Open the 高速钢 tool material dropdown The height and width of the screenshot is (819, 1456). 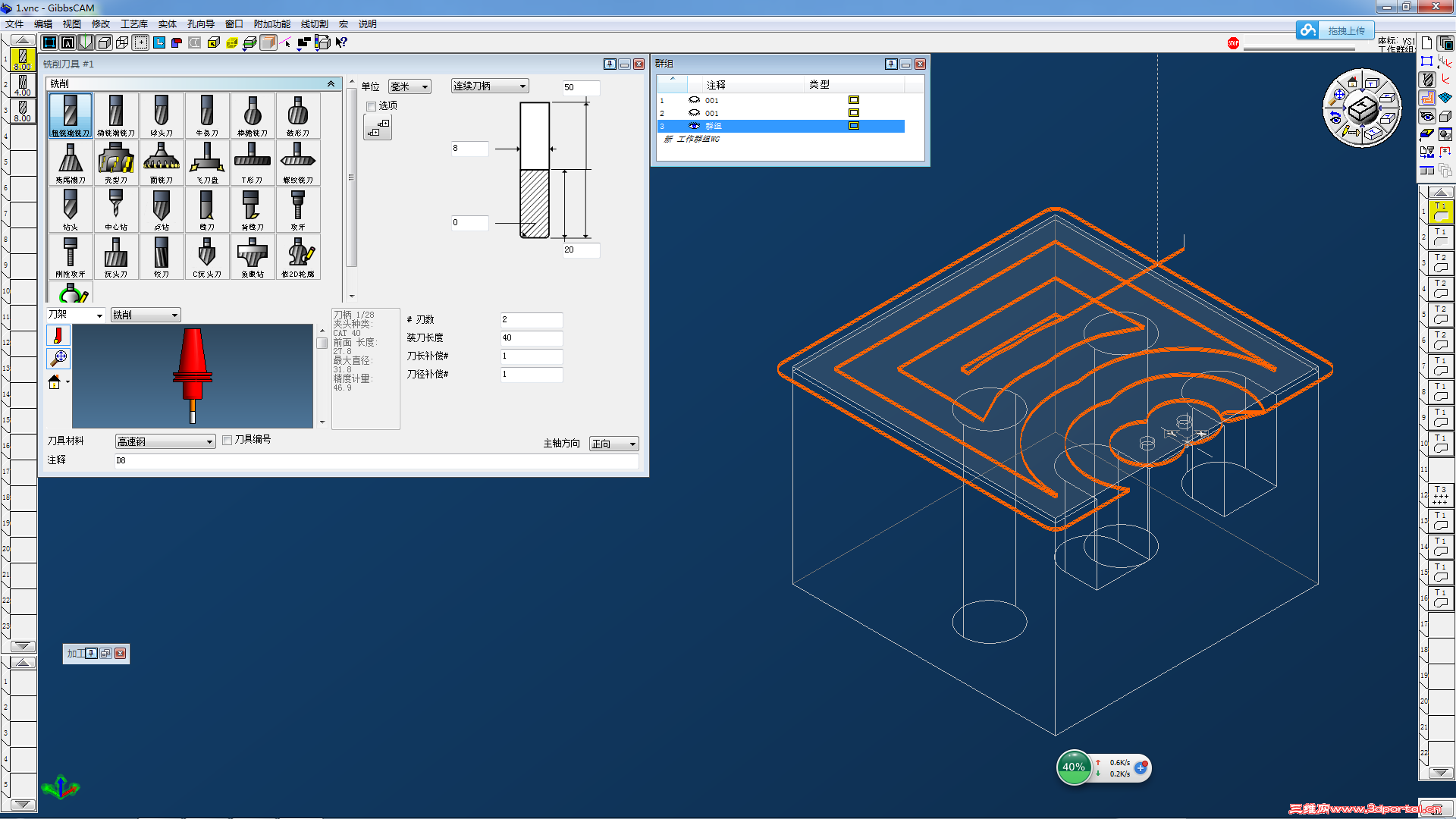coord(165,441)
